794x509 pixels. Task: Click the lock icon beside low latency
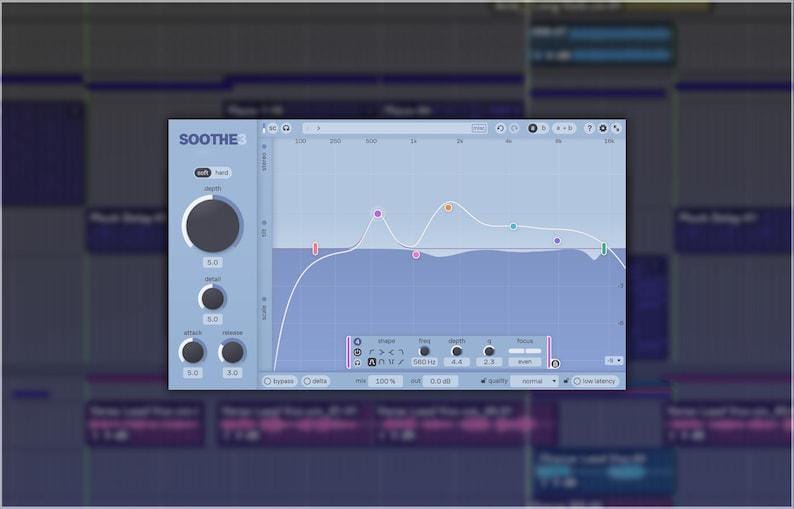pos(566,381)
